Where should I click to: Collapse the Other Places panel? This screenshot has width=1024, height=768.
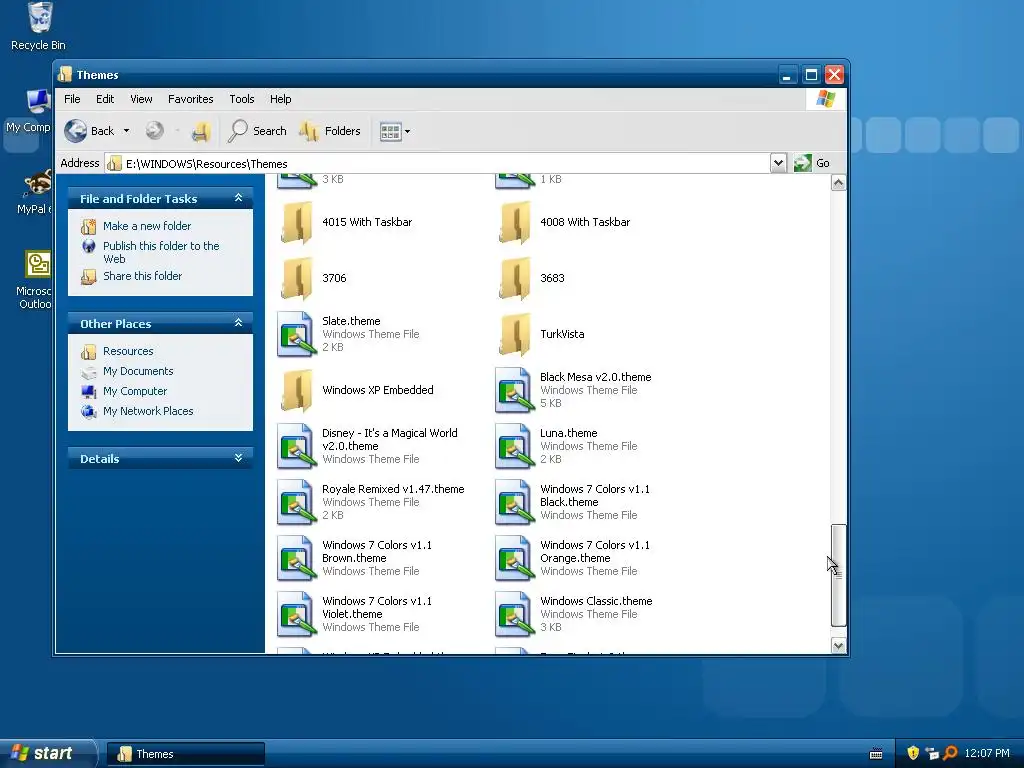coord(238,323)
